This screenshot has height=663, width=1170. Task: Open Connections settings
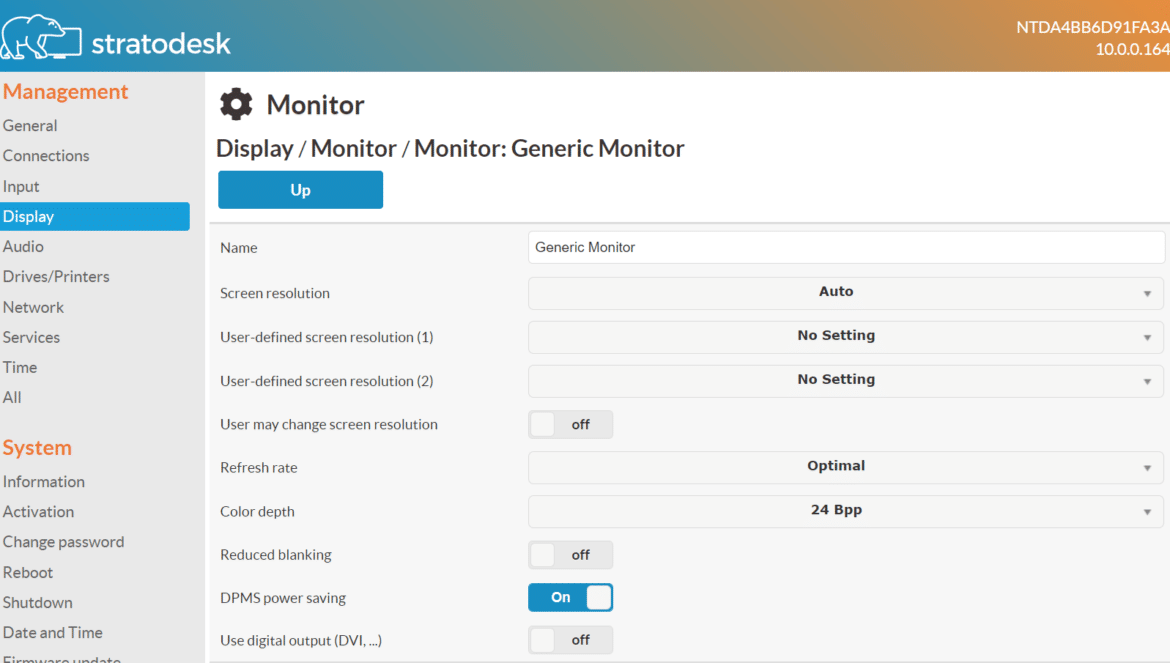[46, 155]
